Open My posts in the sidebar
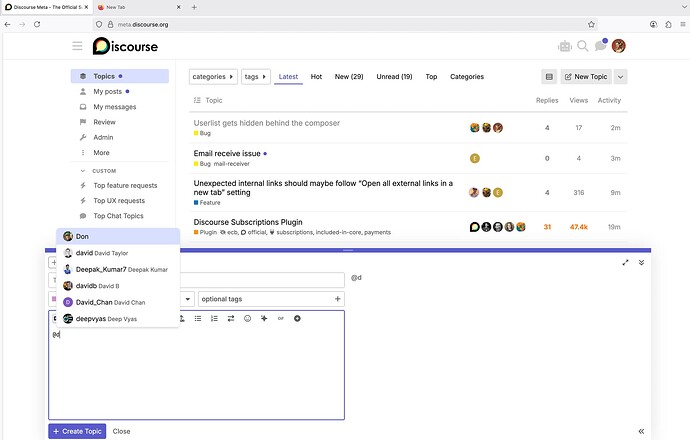The height and width of the screenshot is (440, 690). (x=120, y=92)
